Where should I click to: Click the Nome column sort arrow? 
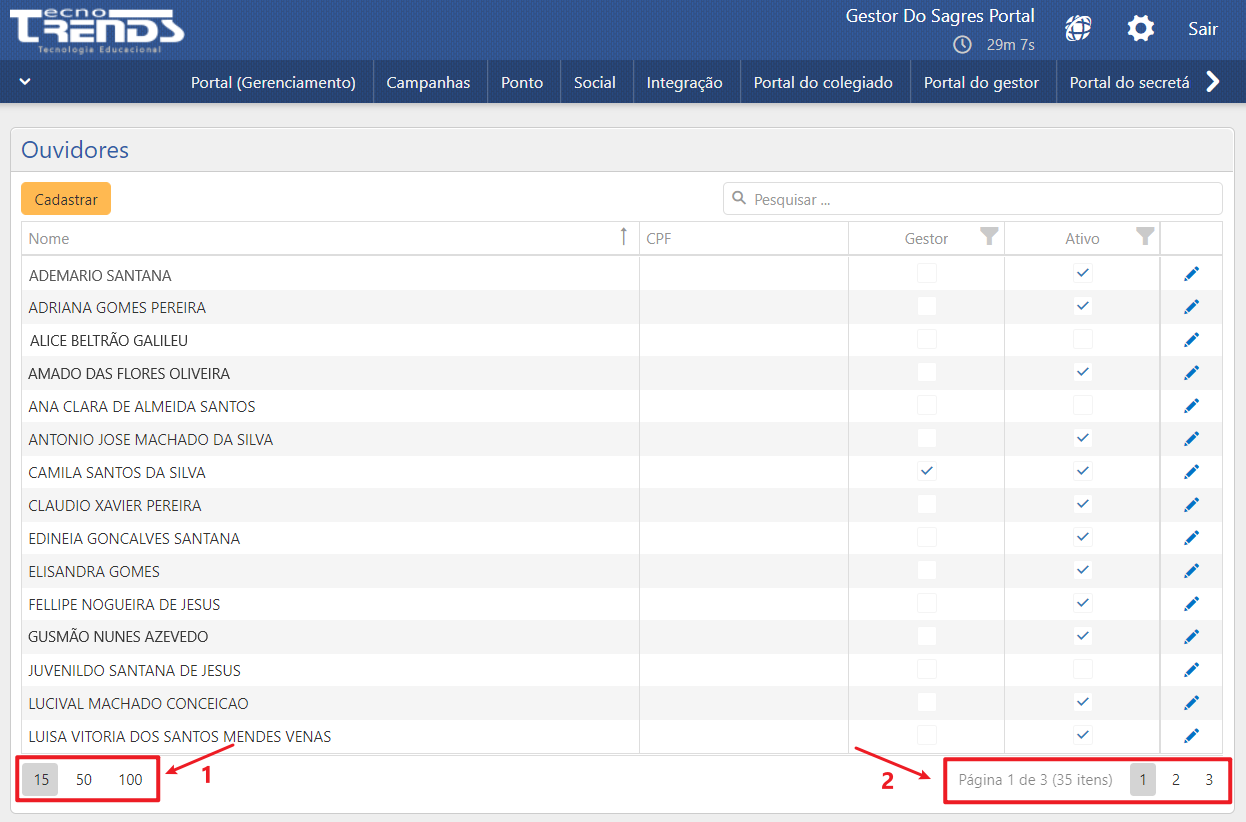623,237
